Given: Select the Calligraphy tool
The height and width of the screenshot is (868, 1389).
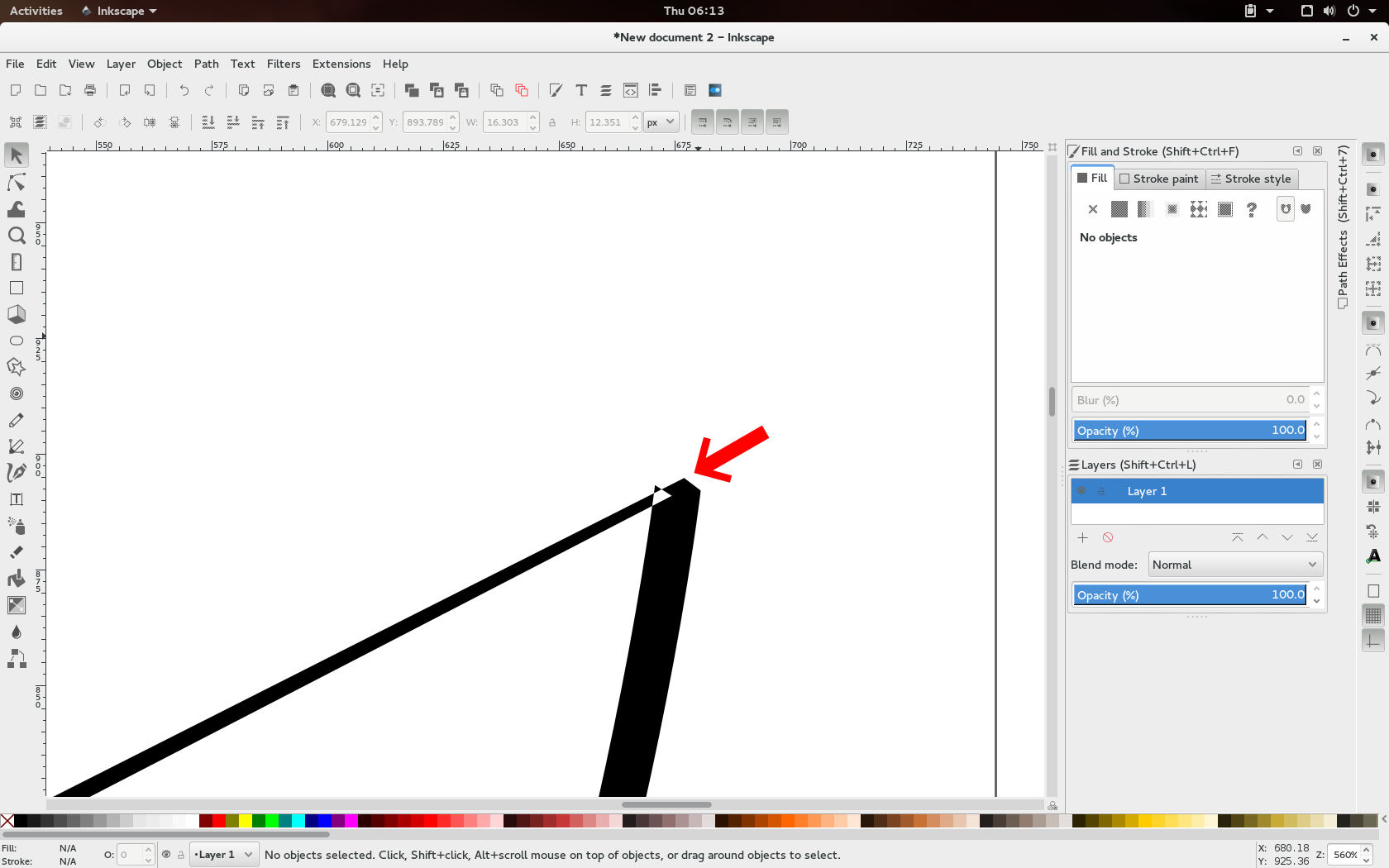Looking at the screenshot, I should click(16, 472).
